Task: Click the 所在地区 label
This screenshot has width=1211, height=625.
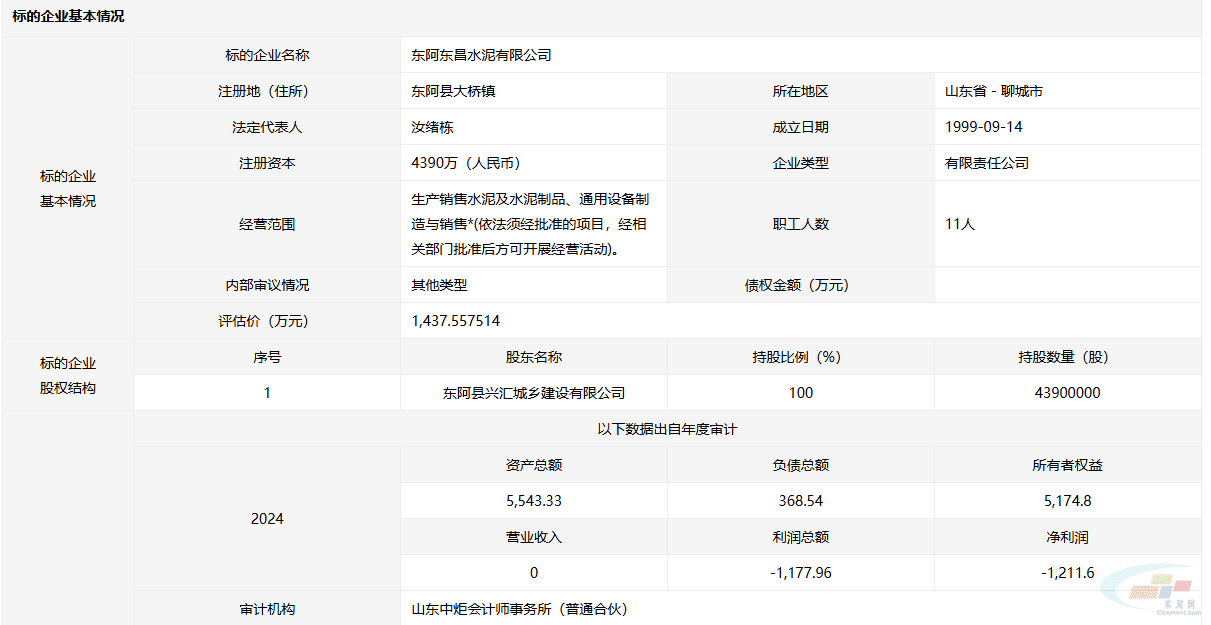Action: (x=800, y=91)
